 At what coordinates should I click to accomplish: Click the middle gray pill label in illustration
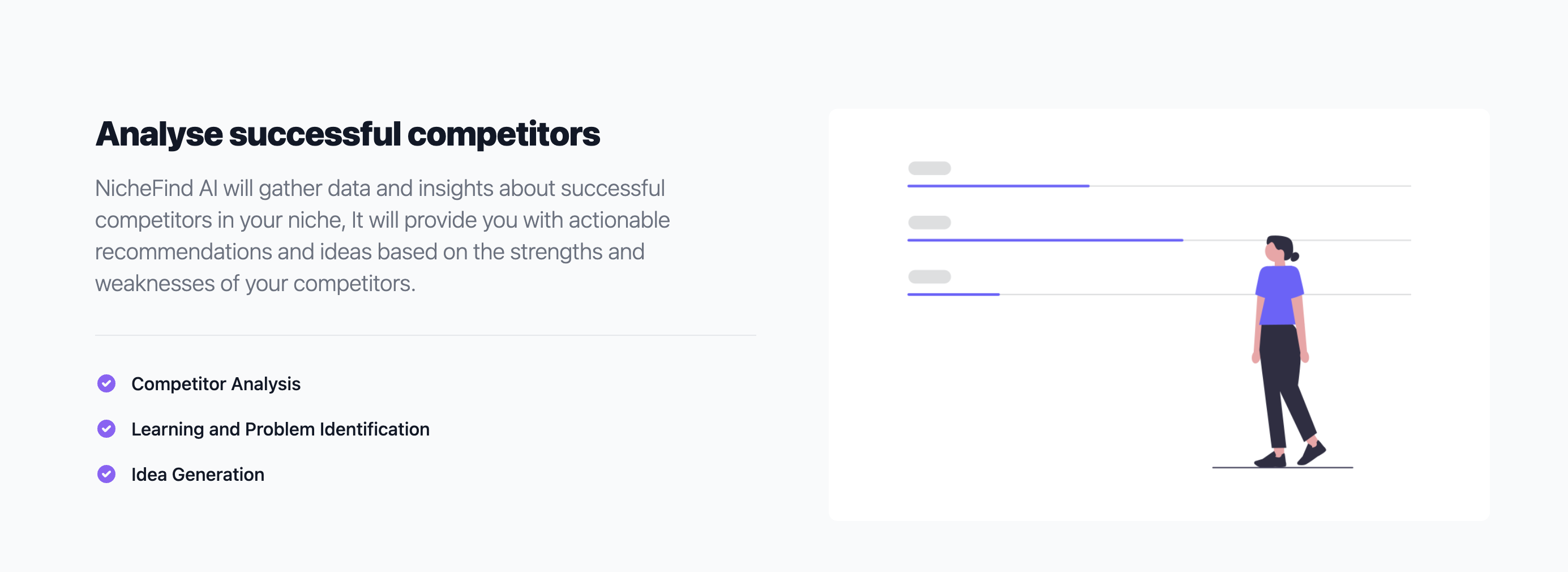[x=929, y=223]
